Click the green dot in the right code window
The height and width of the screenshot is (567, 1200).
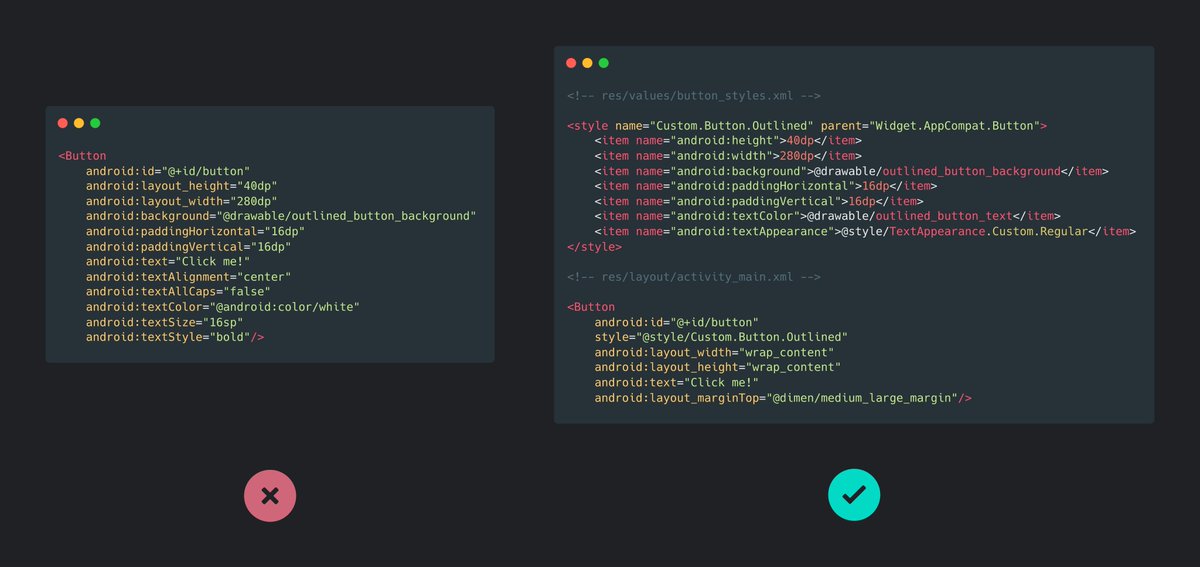click(603, 63)
